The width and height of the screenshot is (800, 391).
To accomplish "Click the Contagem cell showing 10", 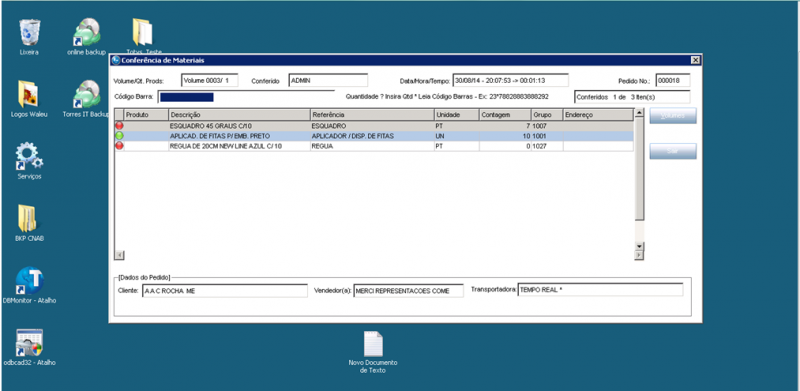I will (x=505, y=136).
